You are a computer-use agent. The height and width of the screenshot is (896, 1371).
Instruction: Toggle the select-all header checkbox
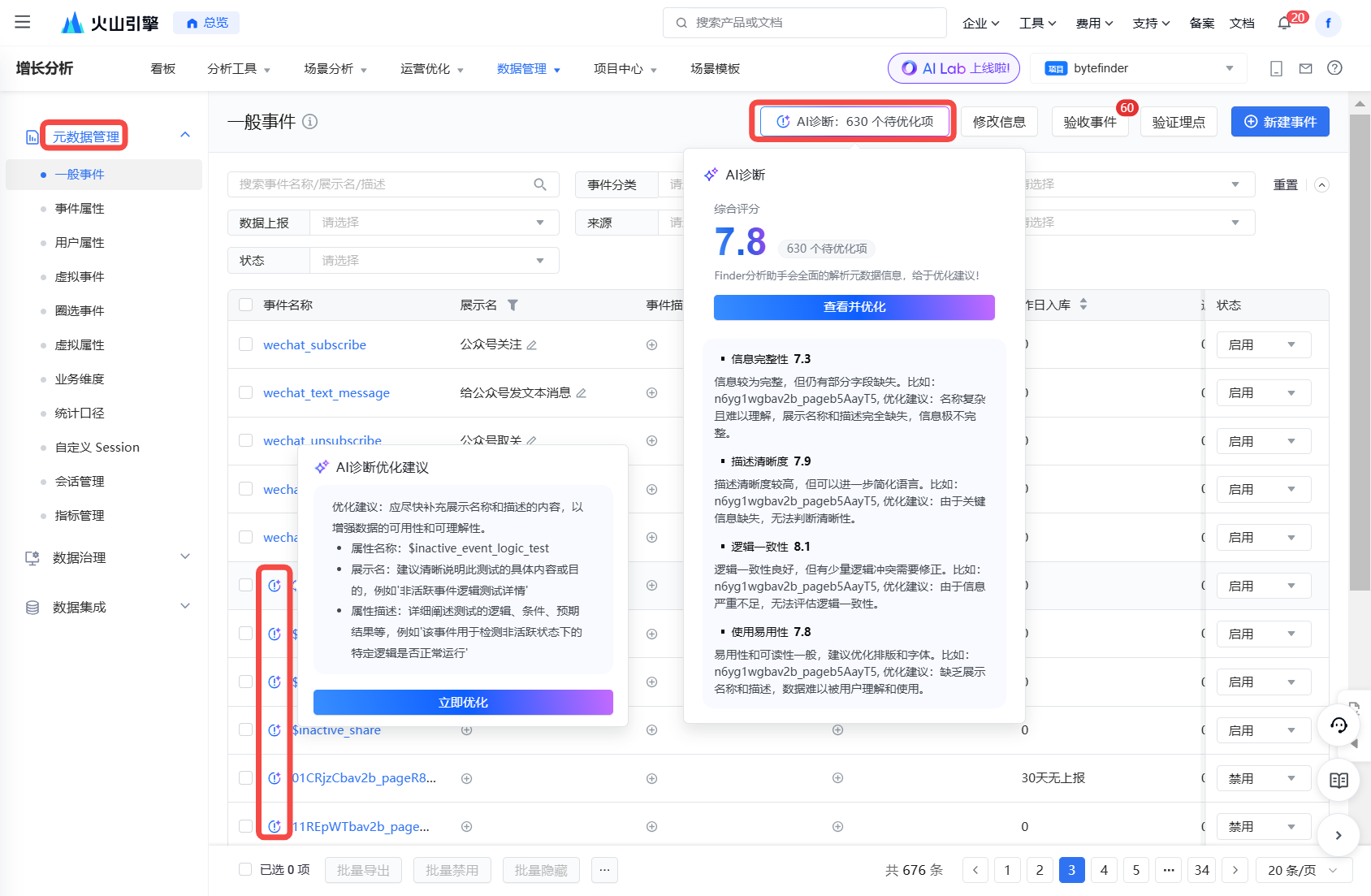pos(246,305)
